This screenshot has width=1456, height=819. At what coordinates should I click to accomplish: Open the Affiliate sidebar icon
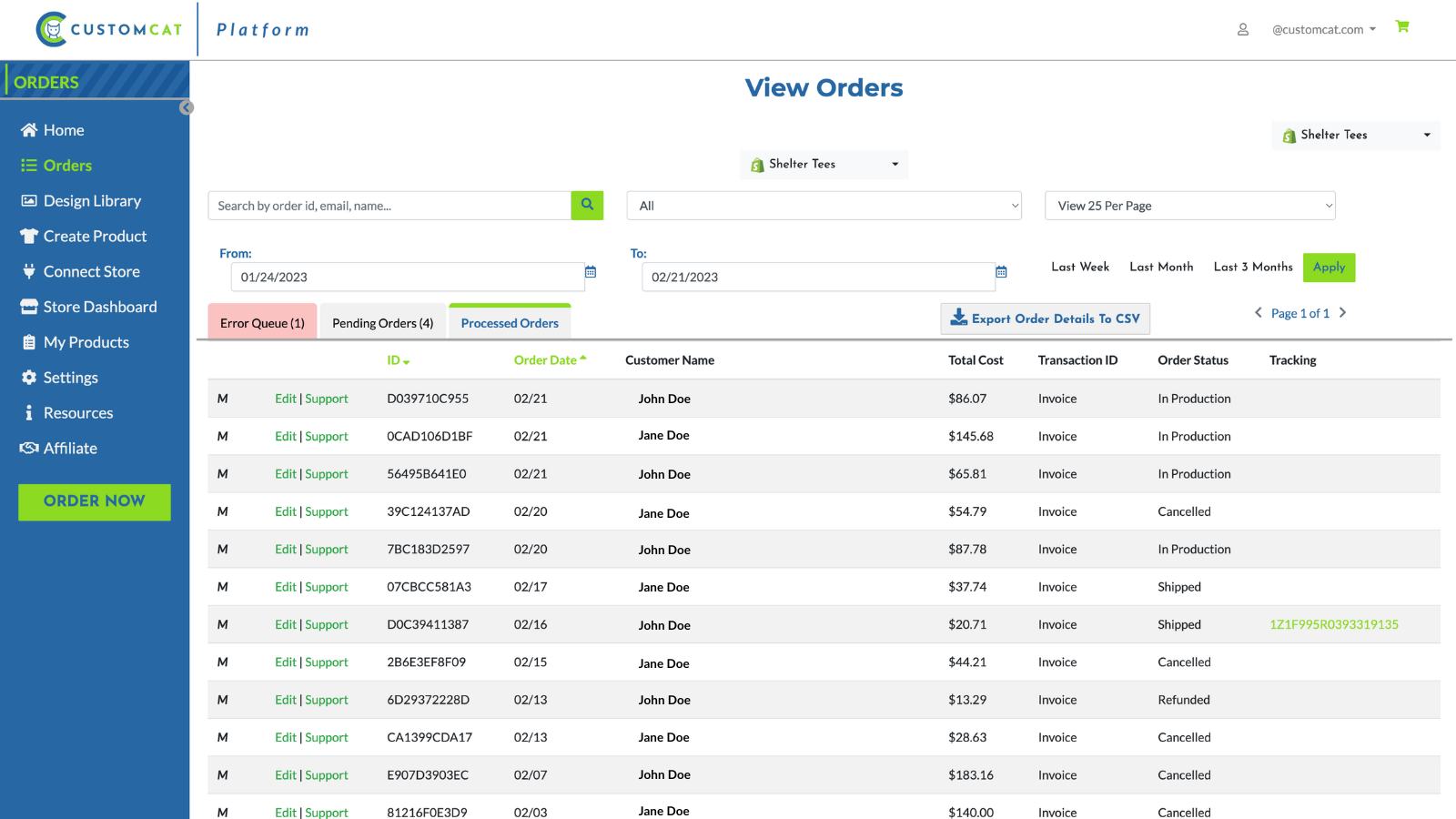(x=30, y=448)
